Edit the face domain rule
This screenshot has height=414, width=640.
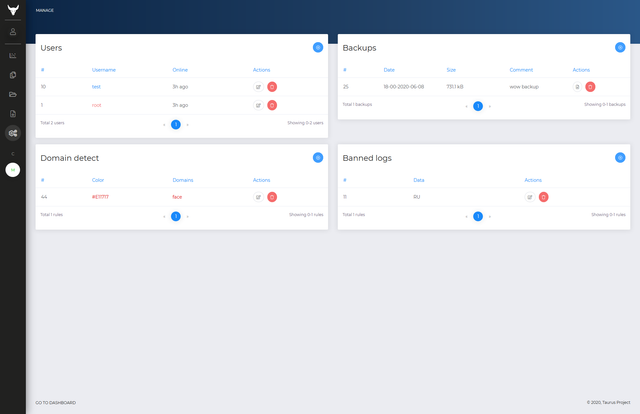258,197
